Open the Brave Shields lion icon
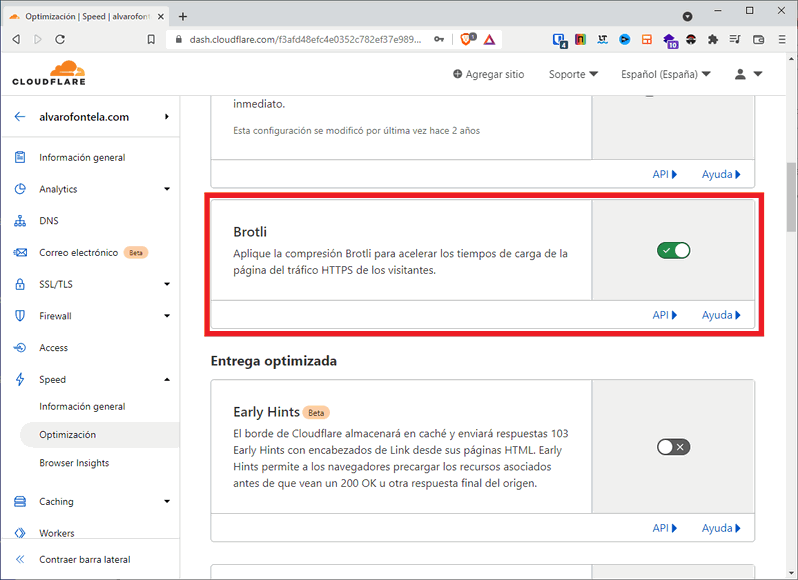 pyautogui.click(x=467, y=39)
